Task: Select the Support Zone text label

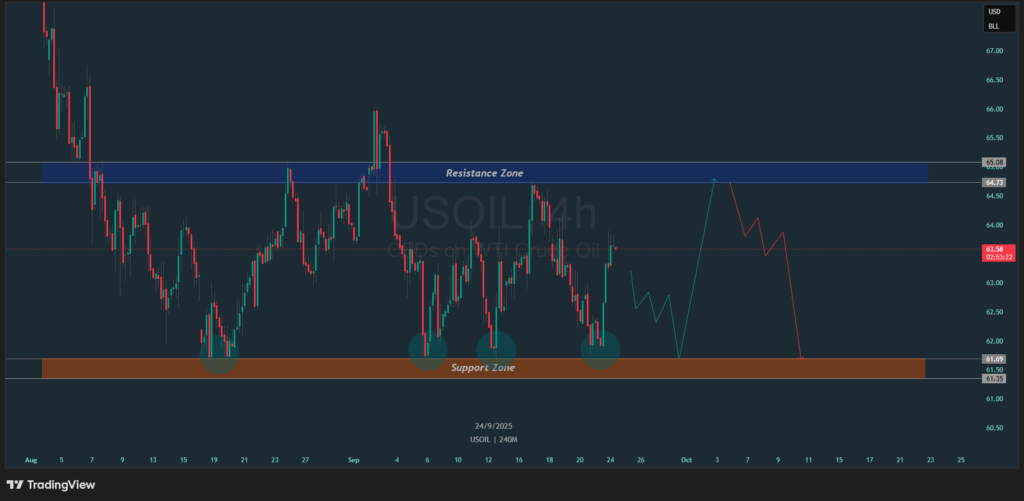Action: (x=483, y=368)
